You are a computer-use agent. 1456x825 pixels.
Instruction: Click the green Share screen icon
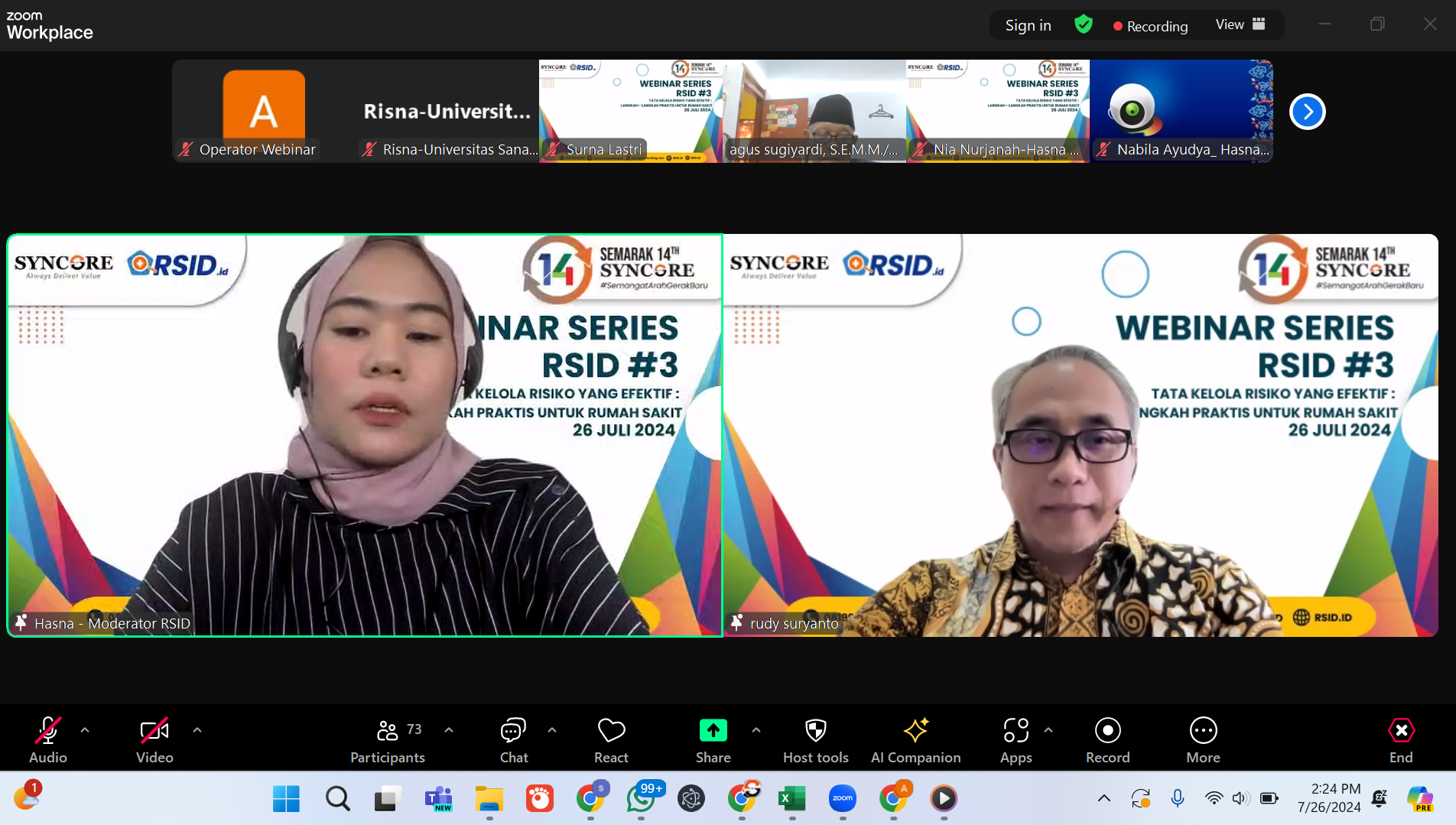(713, 731)
